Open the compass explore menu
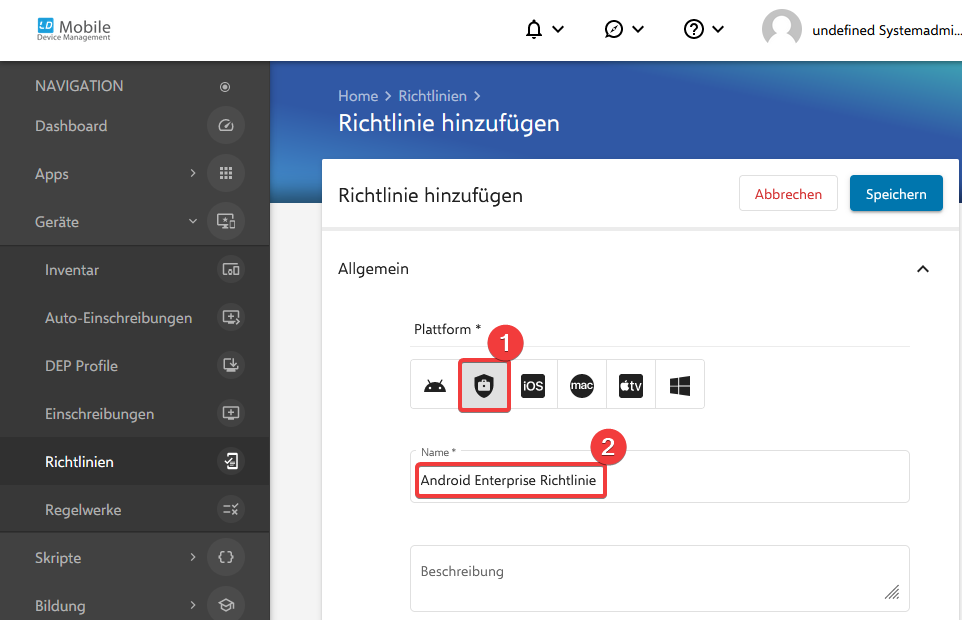 pos(614,29)
